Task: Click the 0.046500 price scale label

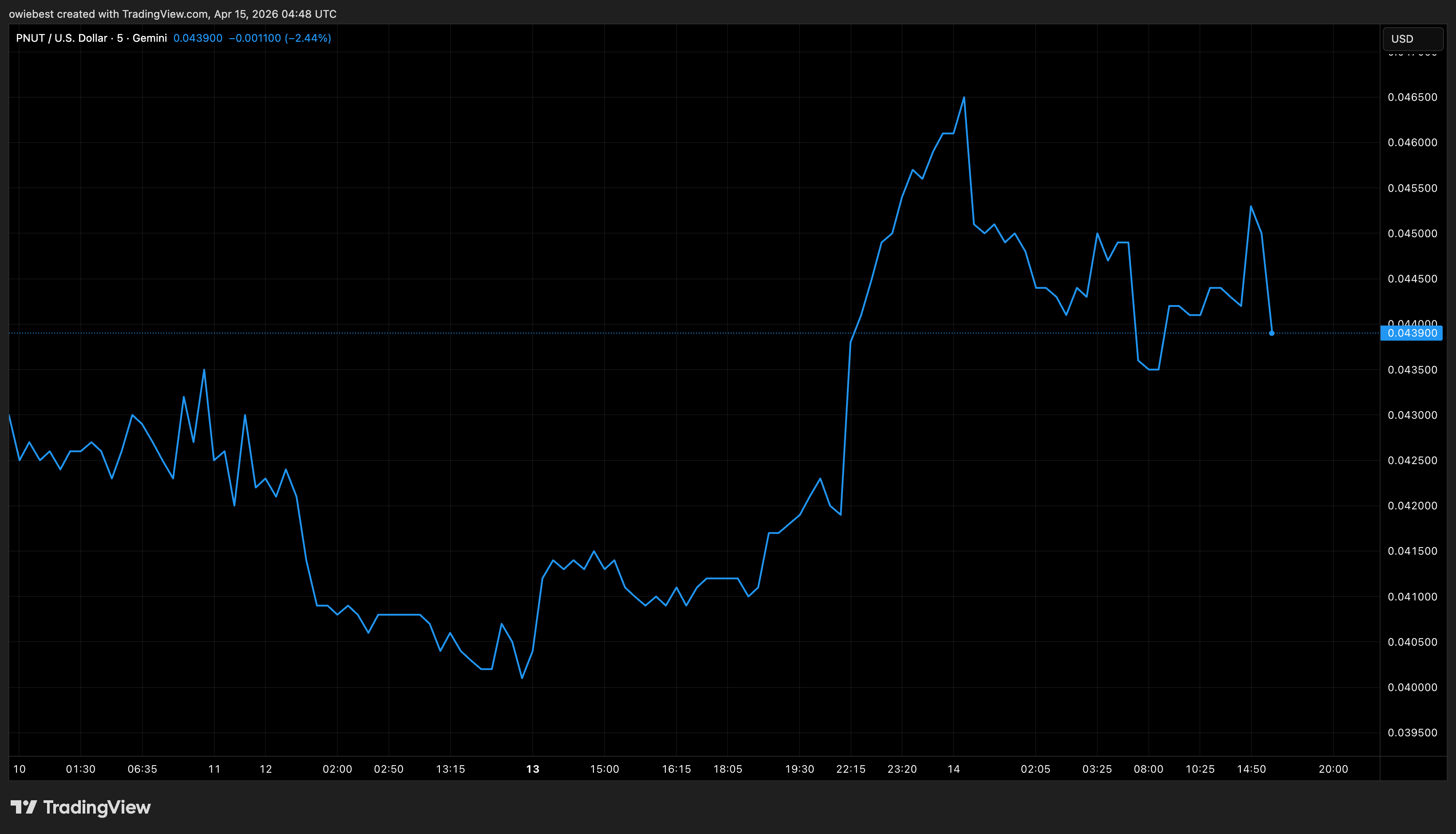Action: (1412, 97)
